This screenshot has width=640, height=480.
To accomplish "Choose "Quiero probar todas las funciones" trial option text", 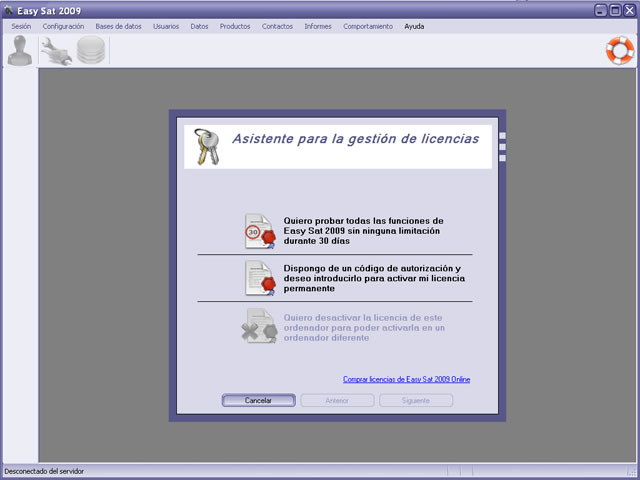I will pos(363,231).
